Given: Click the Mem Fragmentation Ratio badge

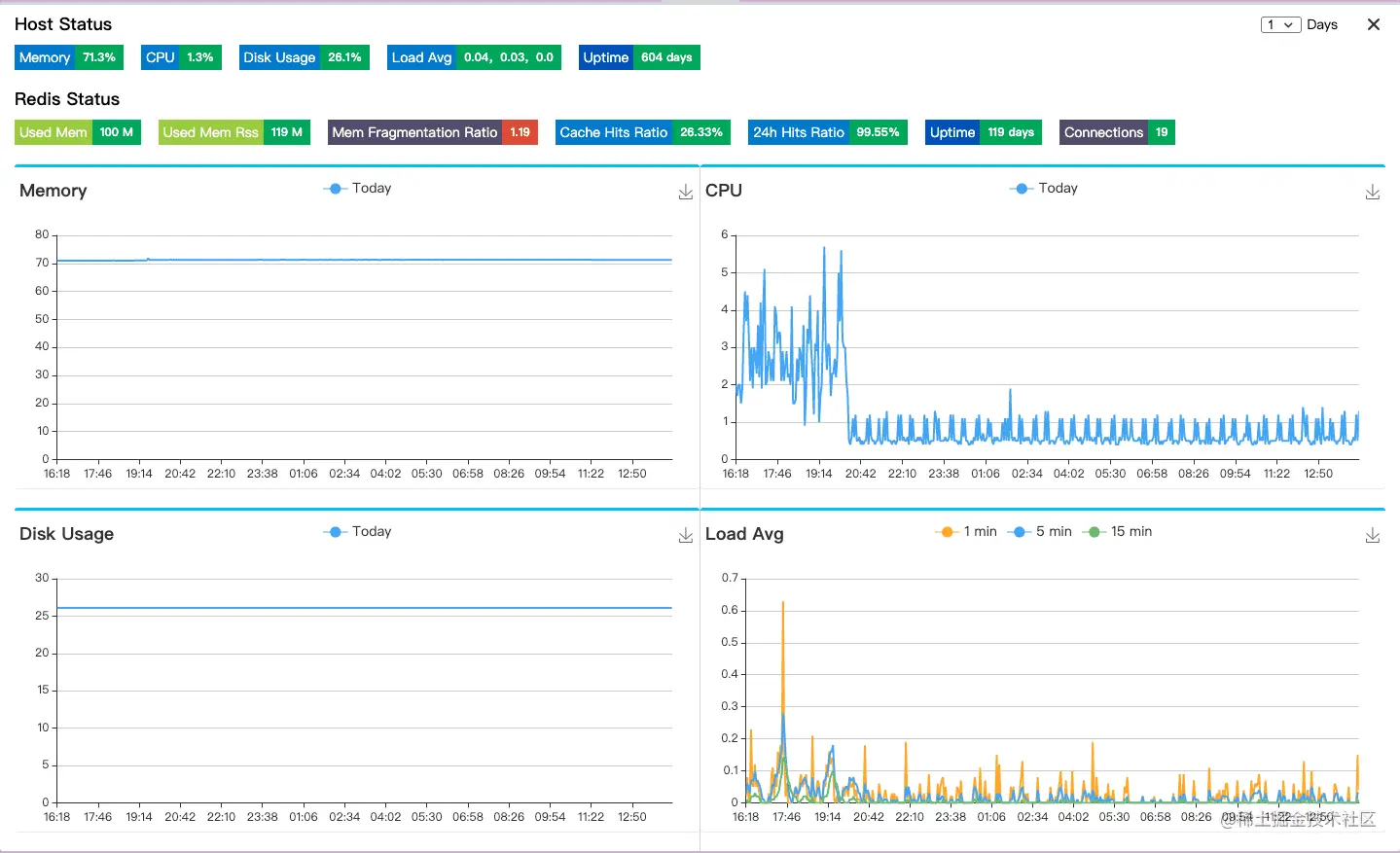Looking at the screenshot, I should click(433, 132).
